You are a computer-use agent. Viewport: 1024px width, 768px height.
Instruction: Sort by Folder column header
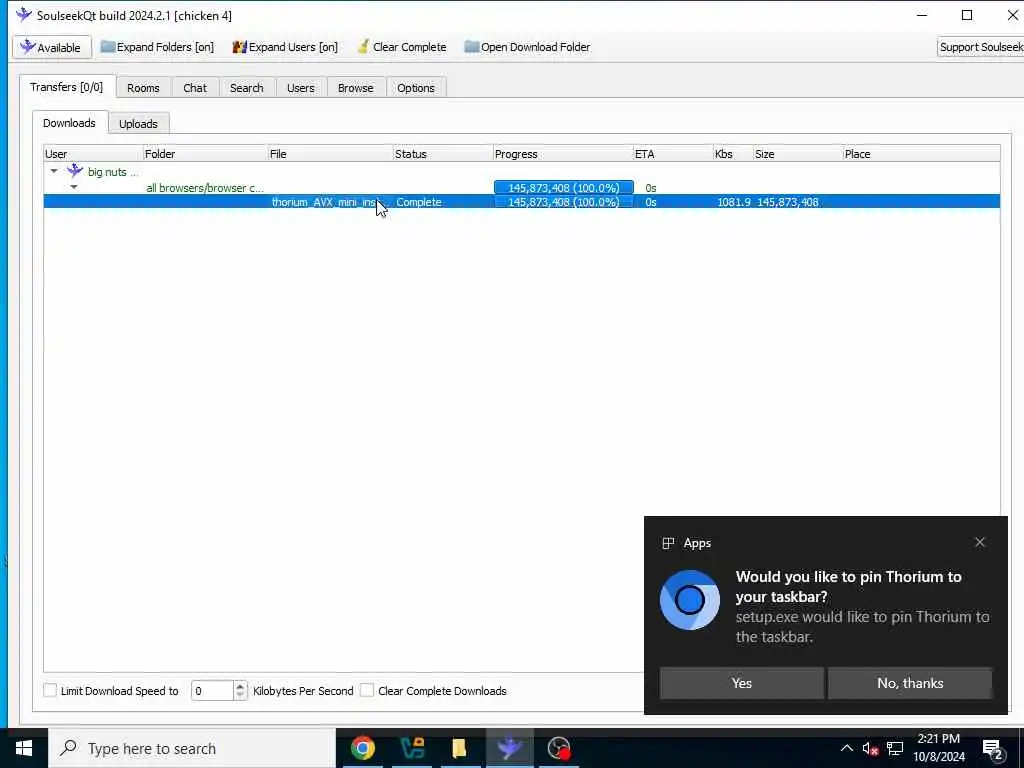205,154
